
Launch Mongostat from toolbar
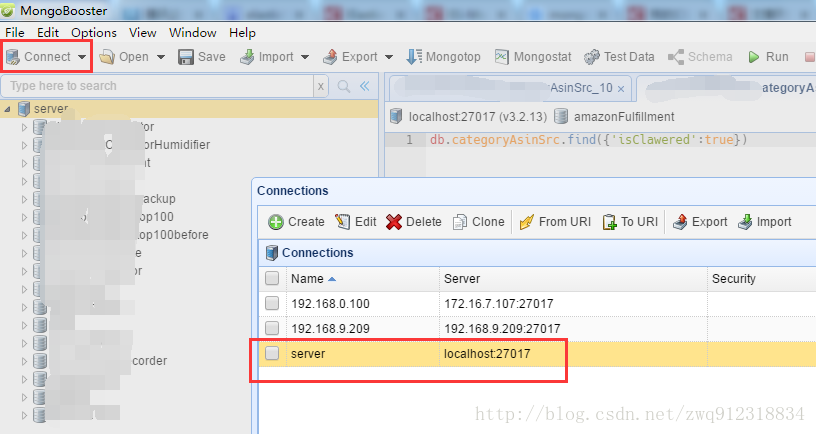tap(533, 57)
